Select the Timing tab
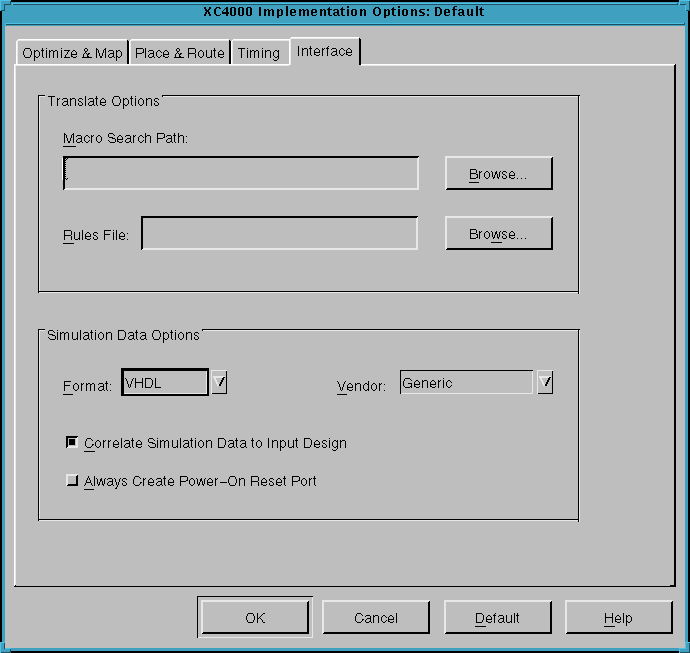690x653 pixels. coord(259,53)
